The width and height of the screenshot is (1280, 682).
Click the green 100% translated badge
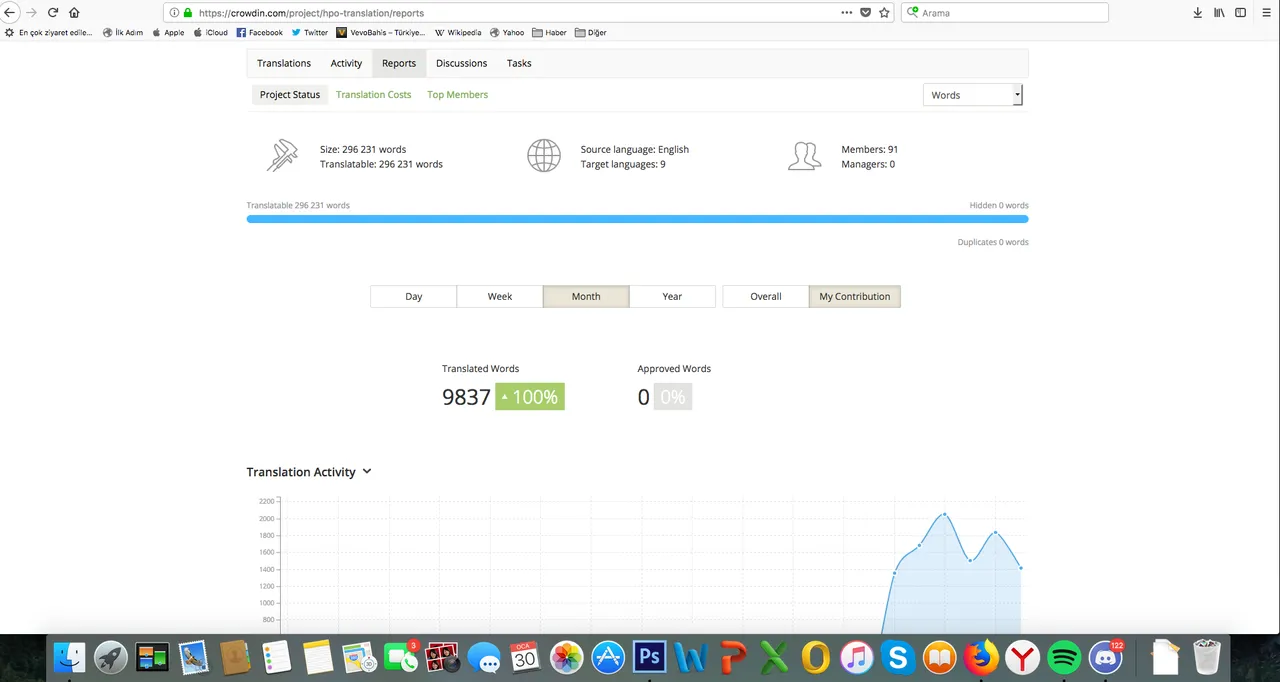pyautogui.click(x=530, y=397)
